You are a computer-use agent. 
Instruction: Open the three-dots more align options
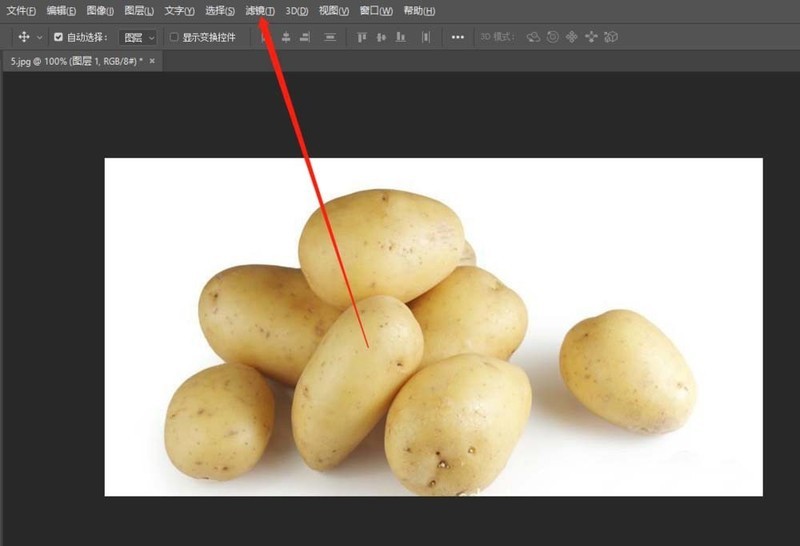[458, 37]
